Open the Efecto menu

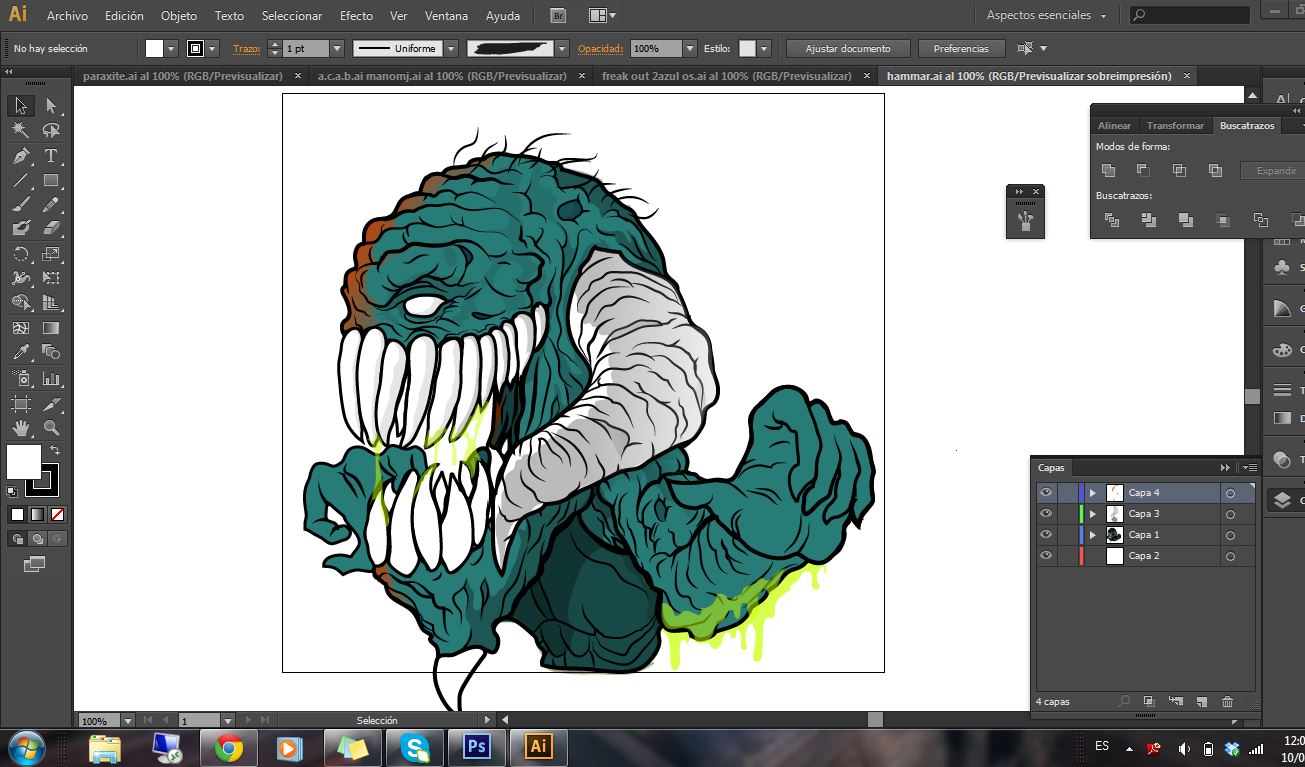[x=356, y=15]
